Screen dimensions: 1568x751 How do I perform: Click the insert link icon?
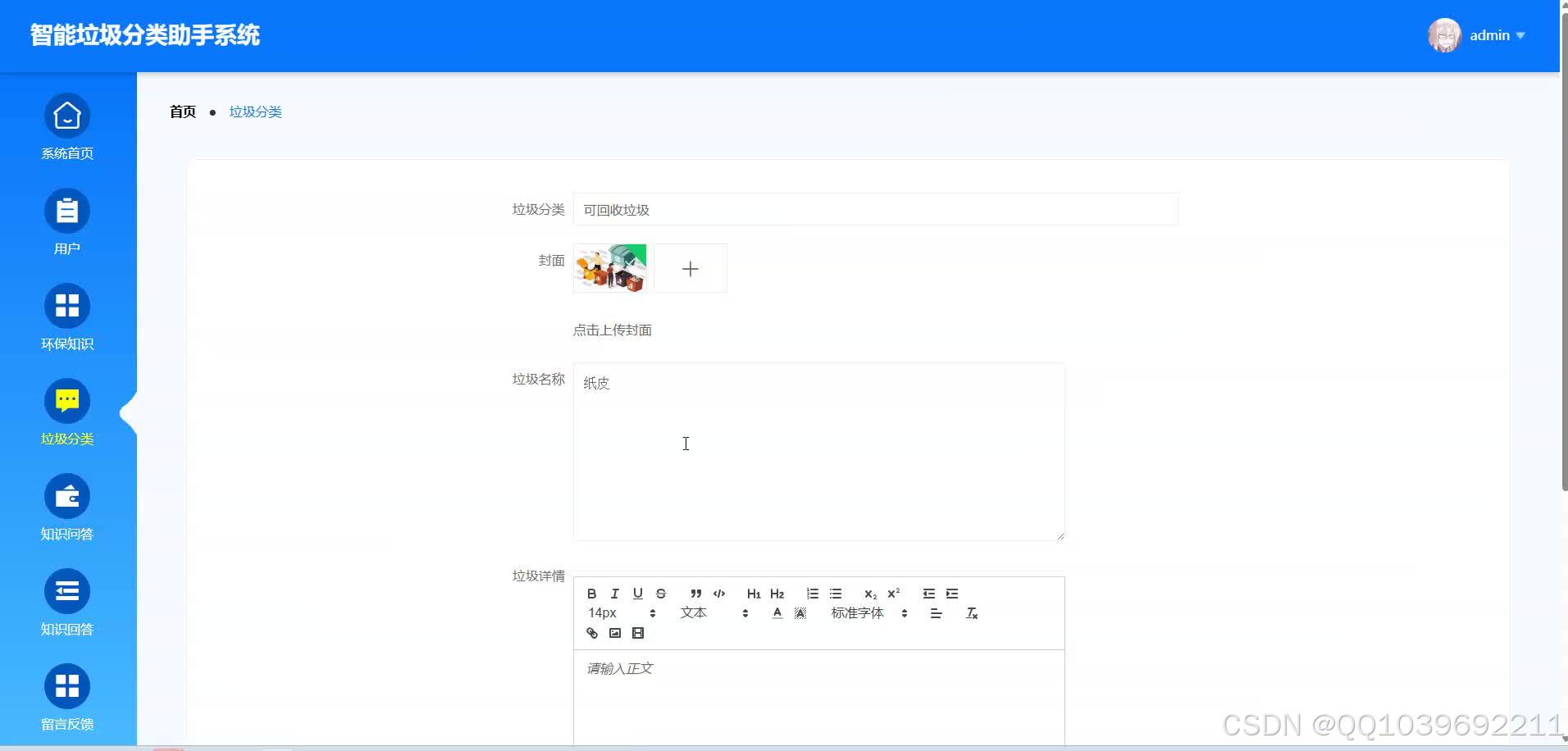tap(591, 633)
